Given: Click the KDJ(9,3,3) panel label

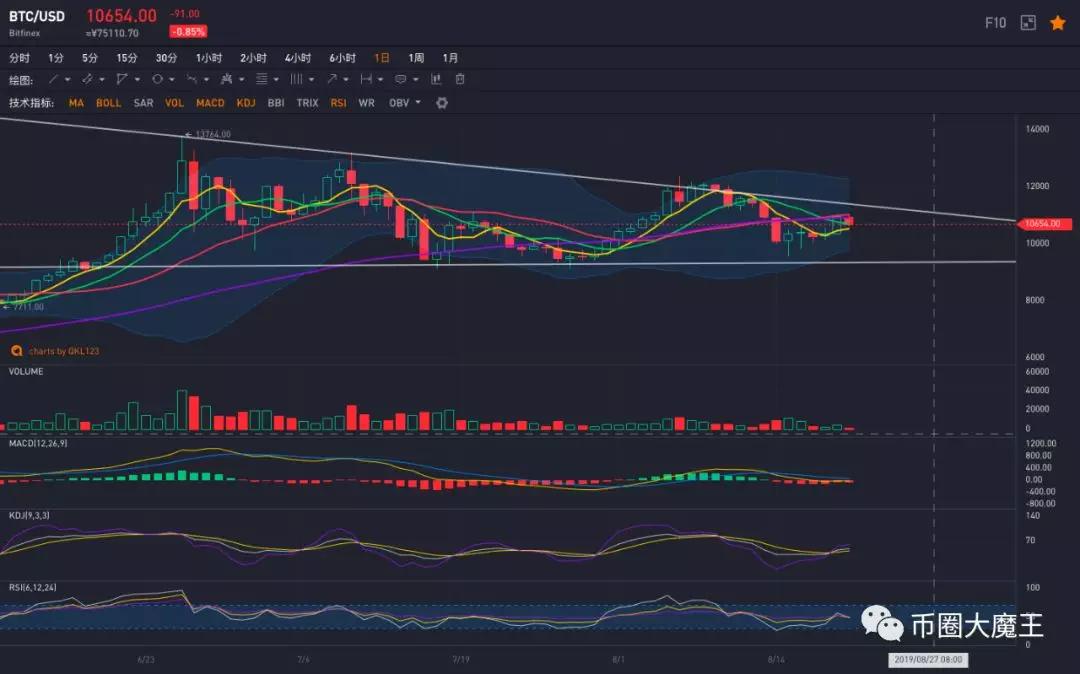Looking at the screenshot, I should [29, 515].
